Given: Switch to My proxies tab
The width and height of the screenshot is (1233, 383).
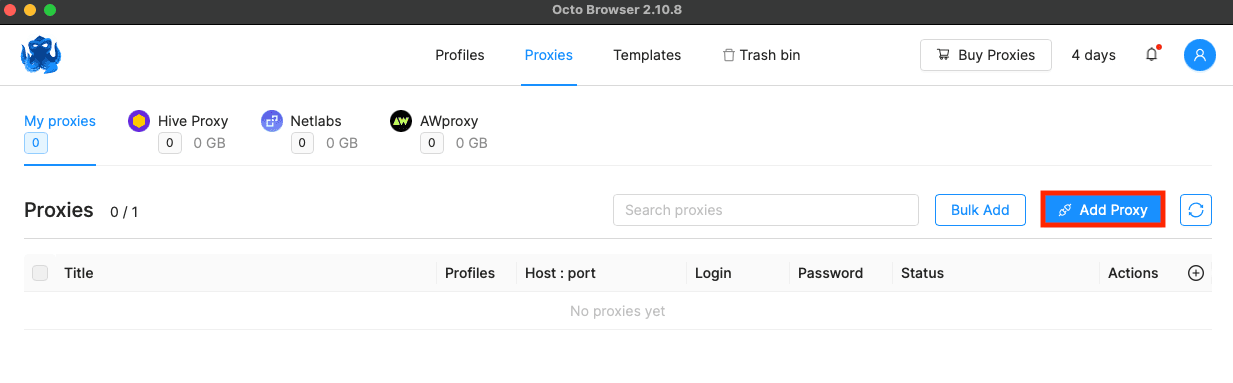Looking at the screenshot, I should pos(60,121).
